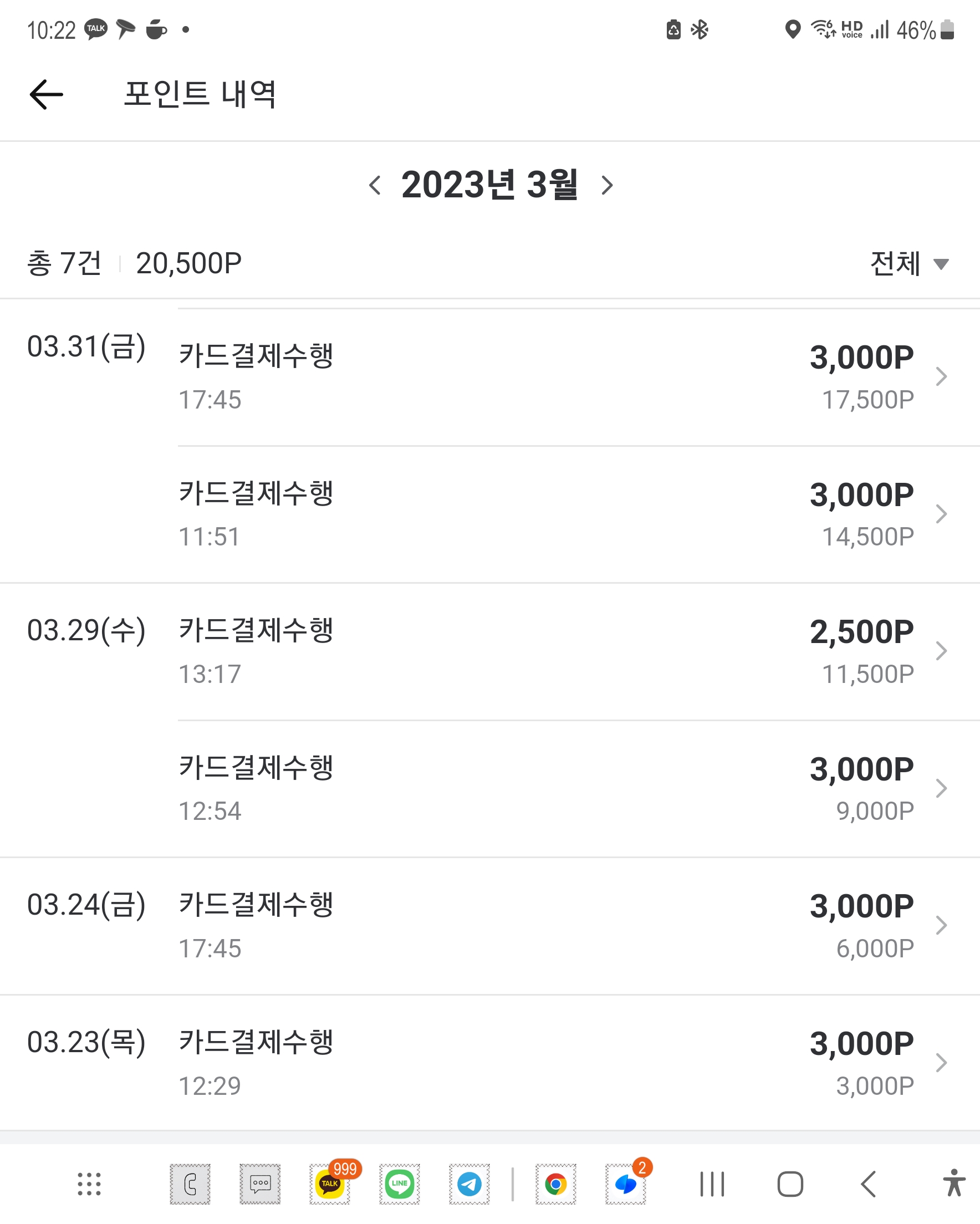
Task: Open the 전체 filter dropdown
Action: tap(908, 263)
